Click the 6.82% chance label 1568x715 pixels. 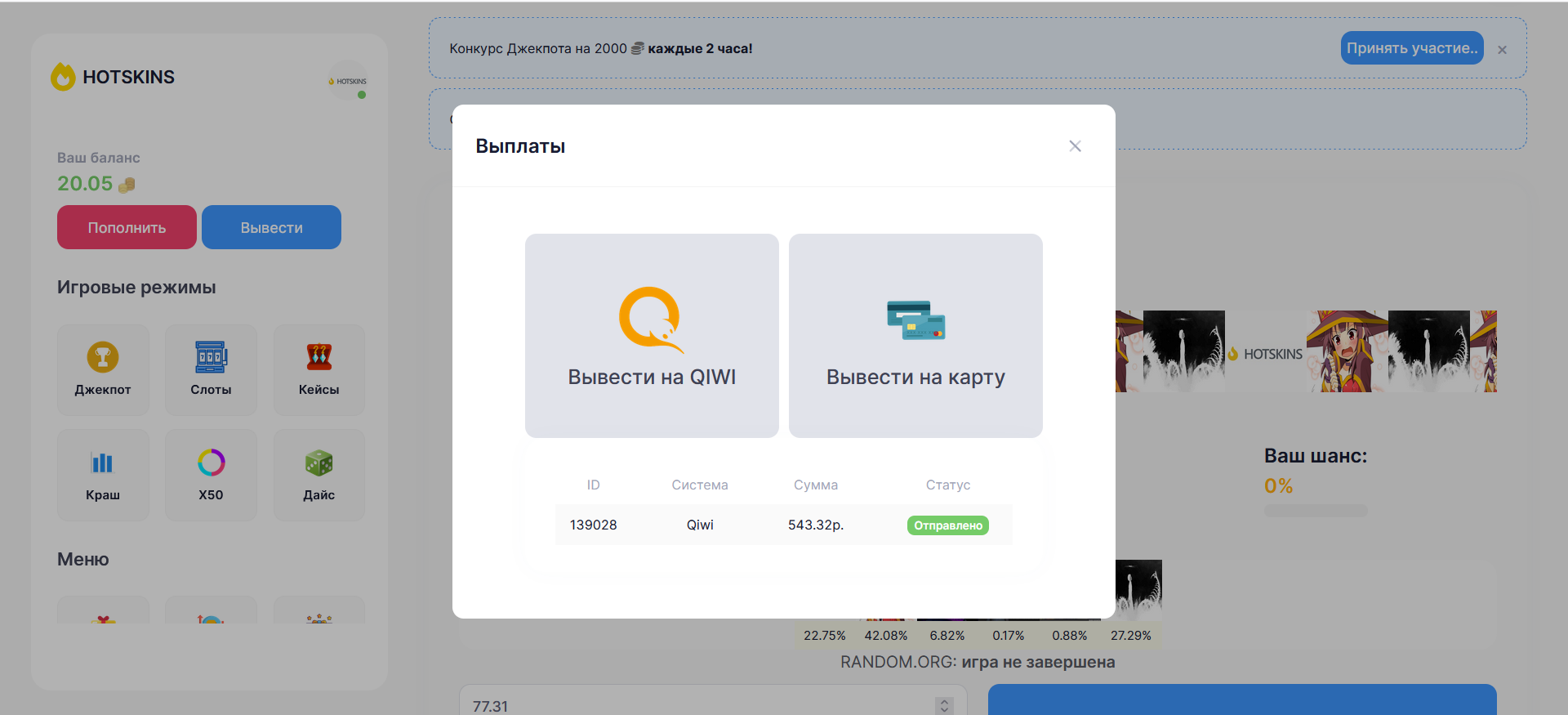click(x=947, y=635)
